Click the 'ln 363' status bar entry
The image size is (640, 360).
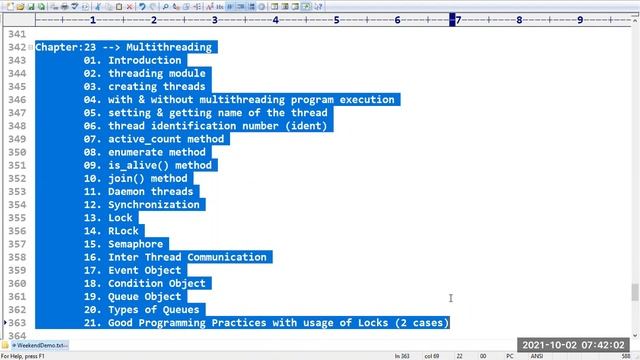(402, 356)
